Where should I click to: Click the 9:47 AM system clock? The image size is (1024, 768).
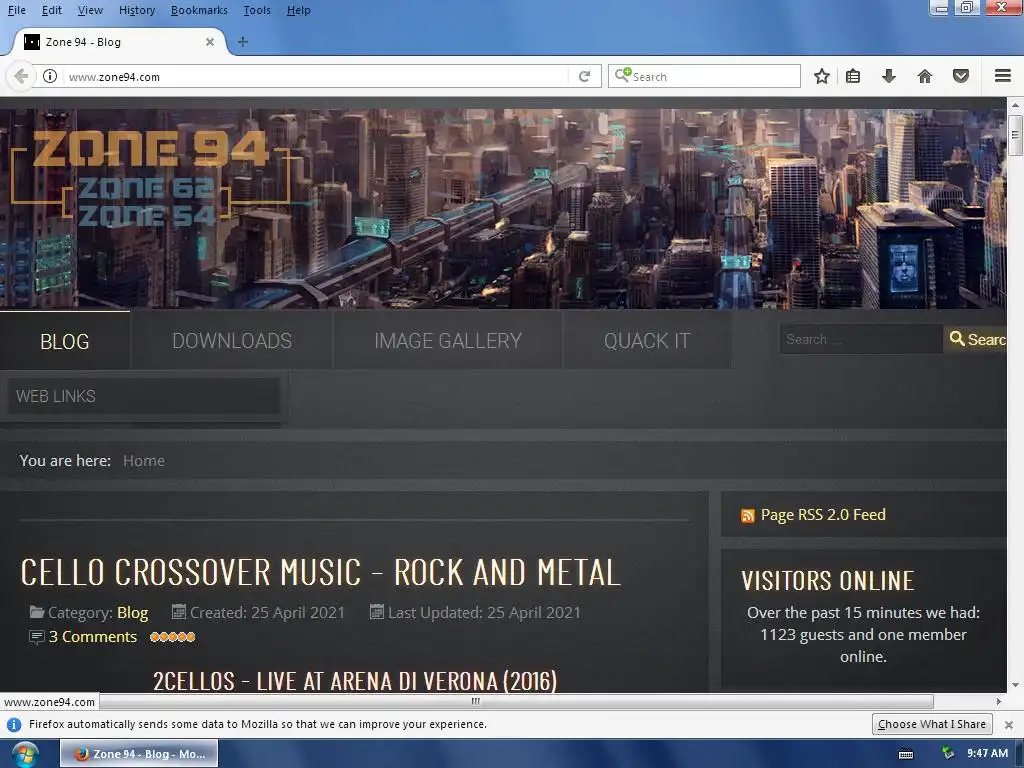pyautogui.click(x=987, y=753)
